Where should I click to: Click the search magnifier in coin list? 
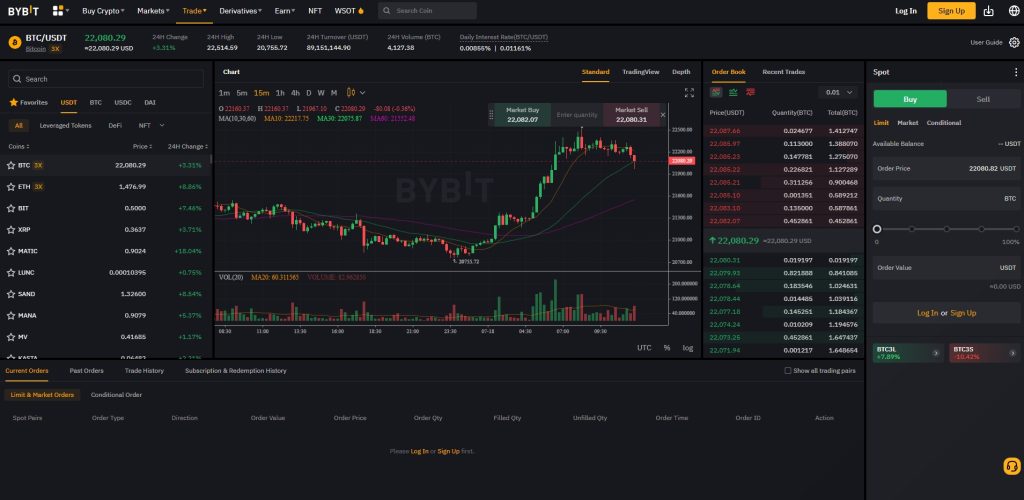[16, 79]
